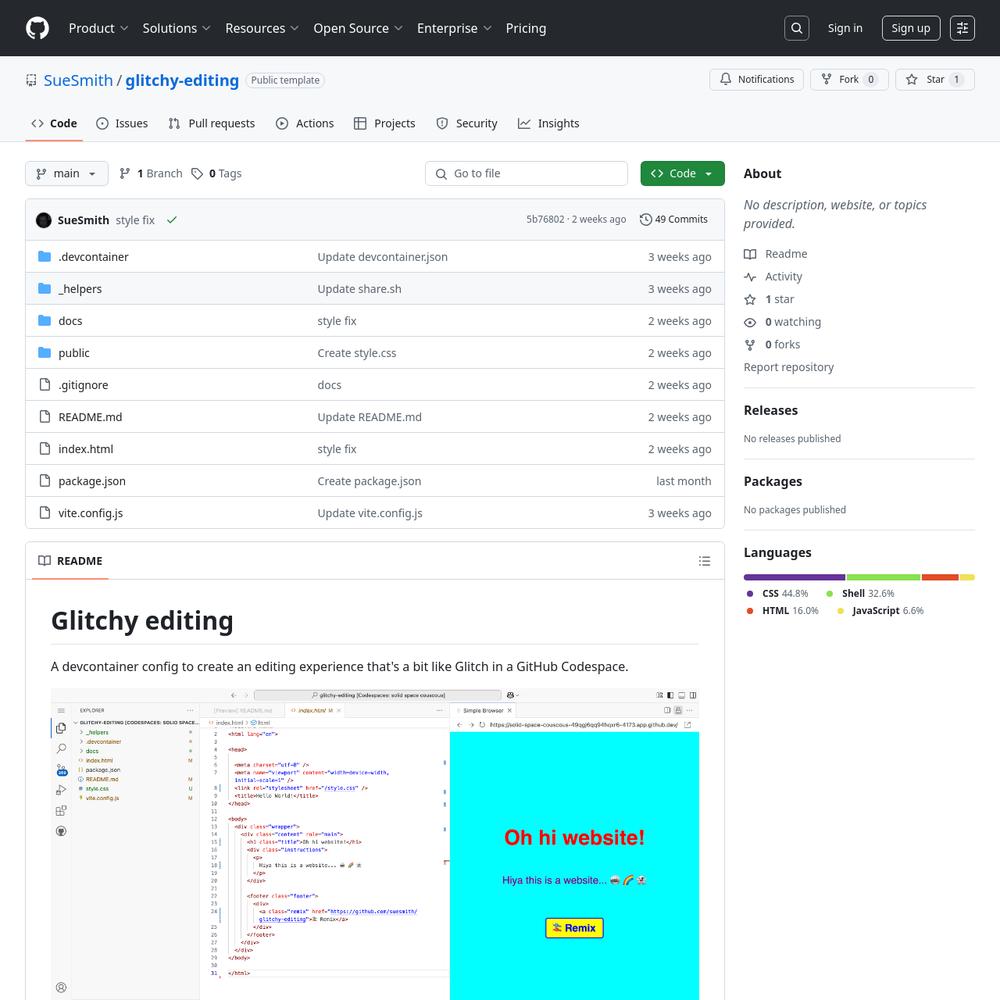Fork the repository
1000x1000 pixels.
(849, 79)
